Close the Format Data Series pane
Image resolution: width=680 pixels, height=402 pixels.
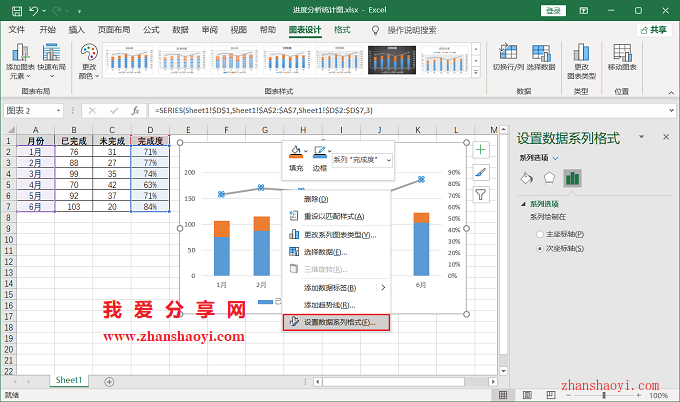coord(666,137)
